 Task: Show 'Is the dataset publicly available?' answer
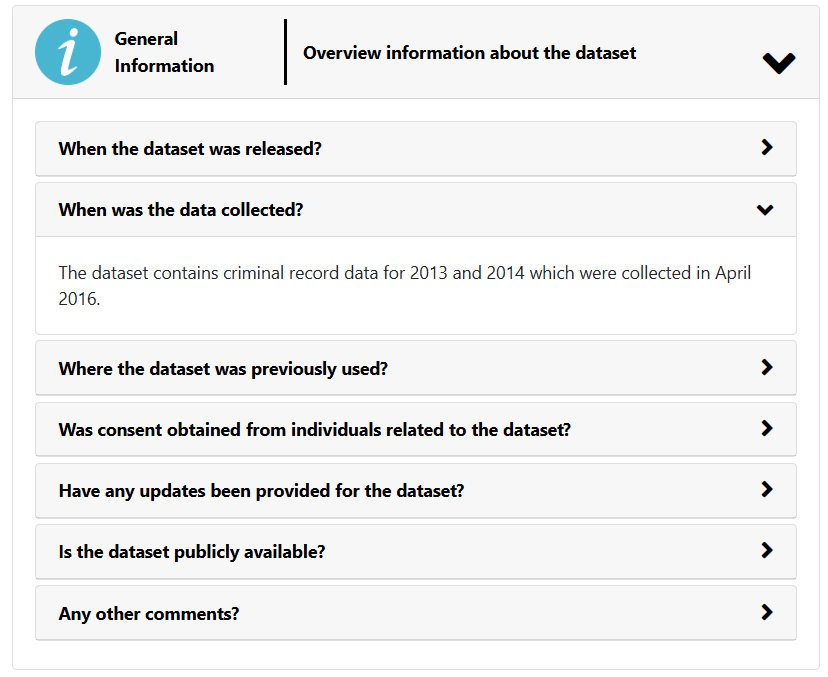[192, 552]
